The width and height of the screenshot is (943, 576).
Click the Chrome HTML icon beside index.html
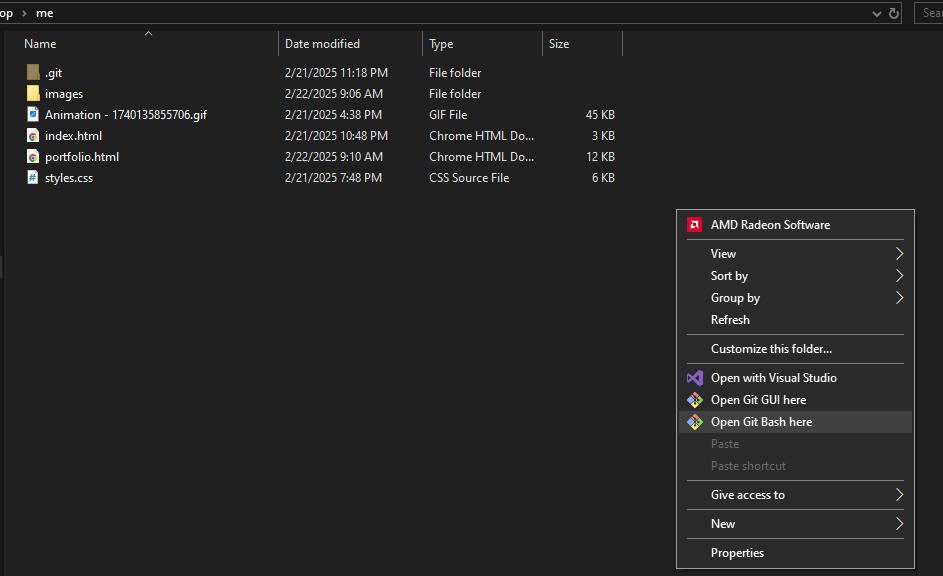[32, 135]
